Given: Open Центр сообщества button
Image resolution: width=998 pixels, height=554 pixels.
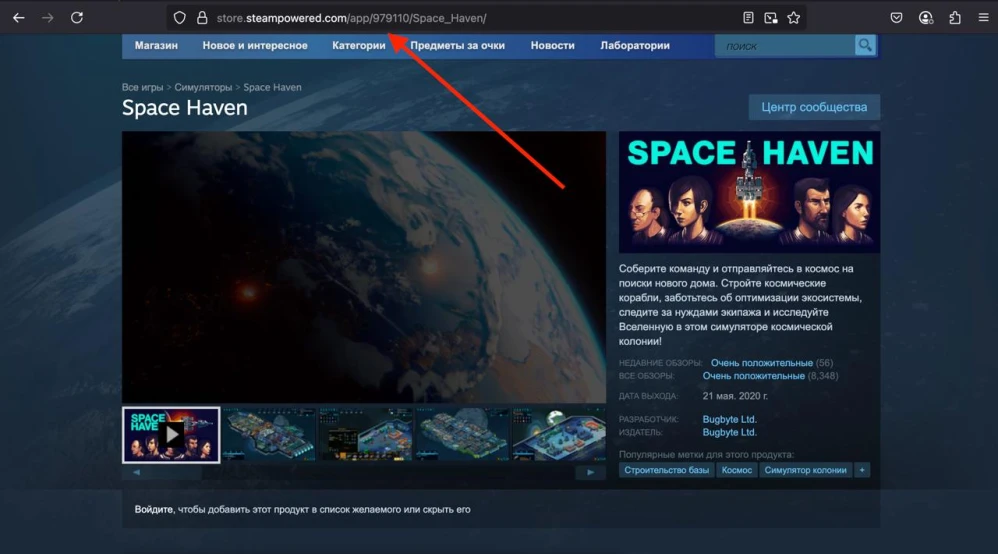Looking at the screenshot, I should coord(814,107).
